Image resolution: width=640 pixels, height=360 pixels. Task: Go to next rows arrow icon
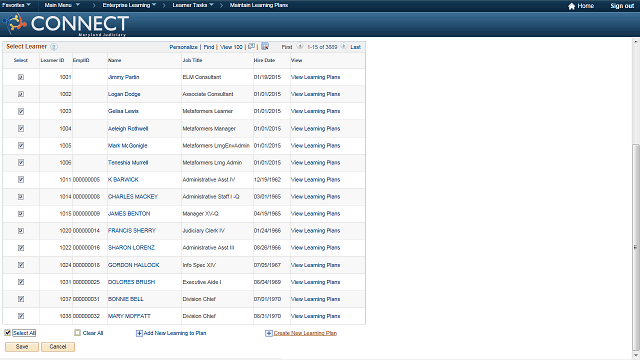pos(344,47)
